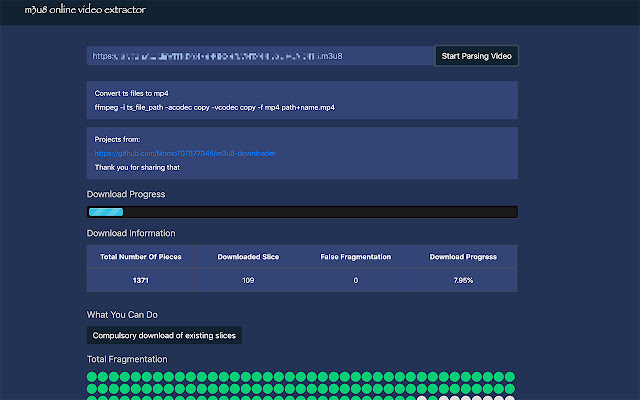Click the first green fragment dot in top row
This screenshot has width=640, height=400.
click(x=92, y=377)
